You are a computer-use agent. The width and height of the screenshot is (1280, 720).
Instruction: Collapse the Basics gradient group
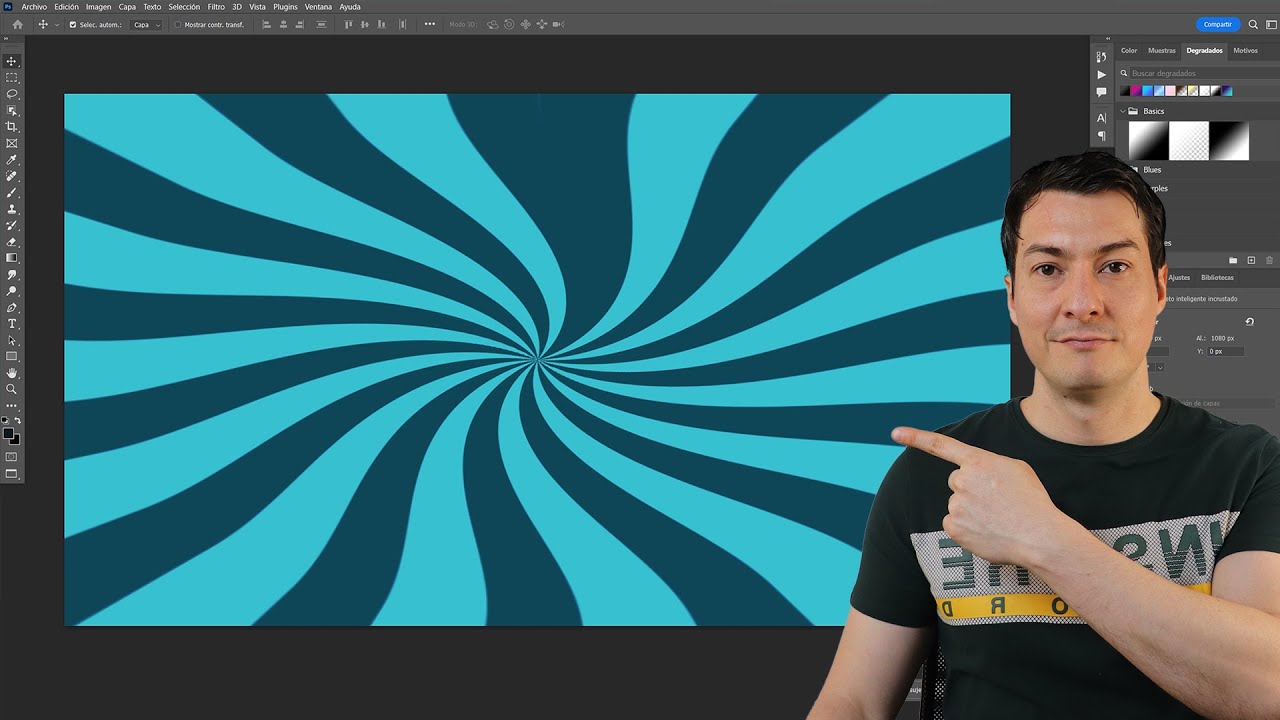click(x=1123, y=111)
